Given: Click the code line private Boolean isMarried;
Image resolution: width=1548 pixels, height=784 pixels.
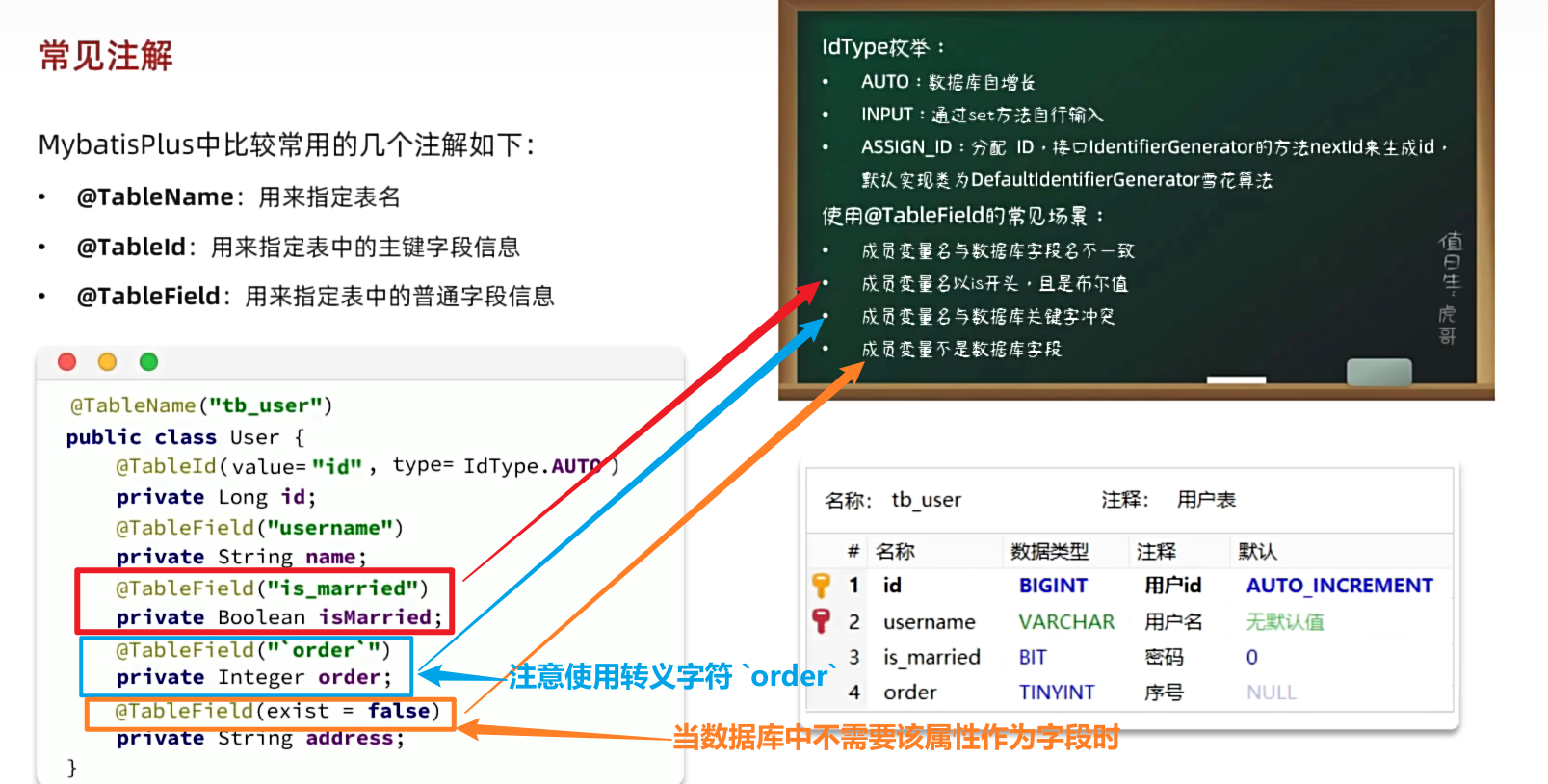Looking at the screenshot, I should [x=279, y=617].
